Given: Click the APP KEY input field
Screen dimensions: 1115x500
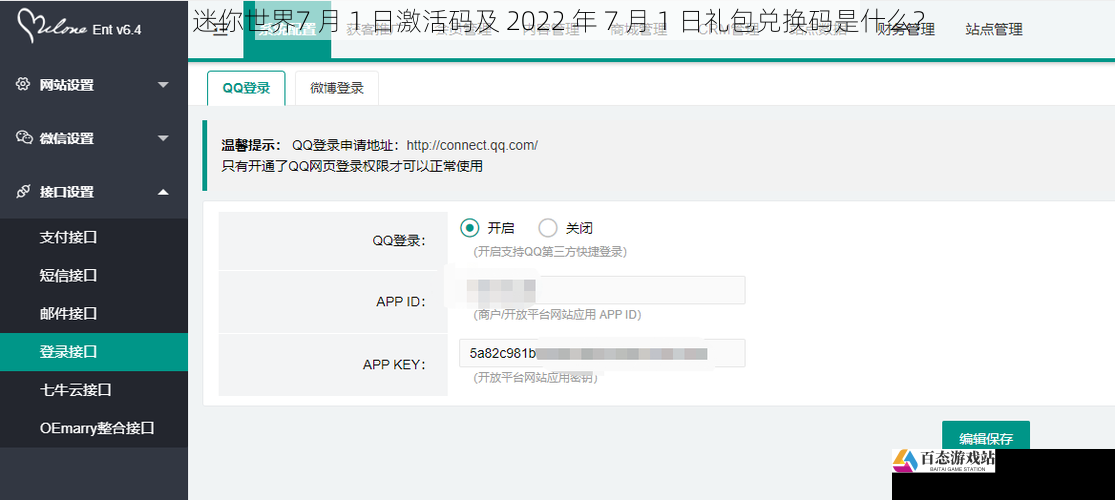Looking at the screenshot, I should 602,353.
